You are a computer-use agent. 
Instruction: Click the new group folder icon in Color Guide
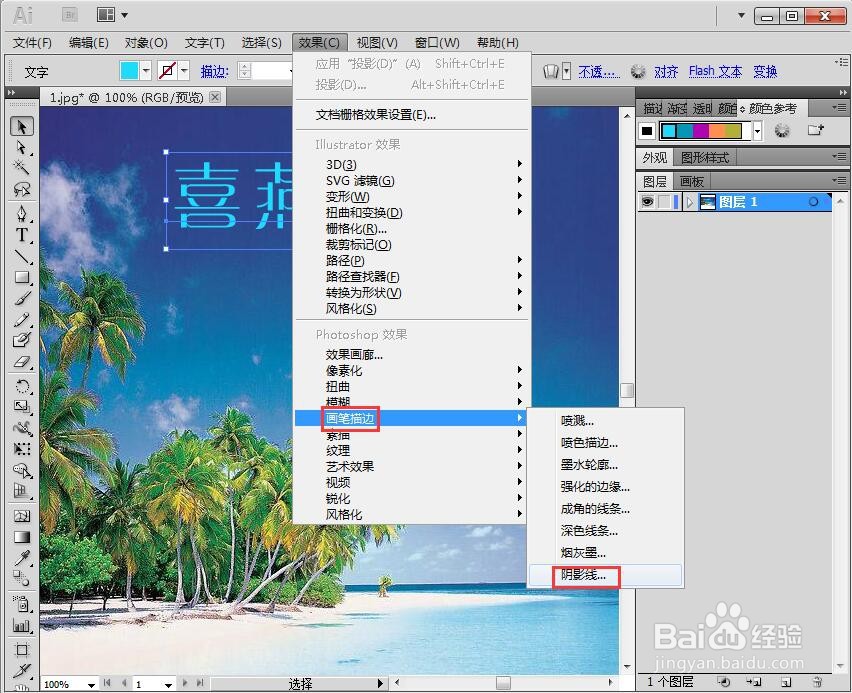(x=815, y=130)
